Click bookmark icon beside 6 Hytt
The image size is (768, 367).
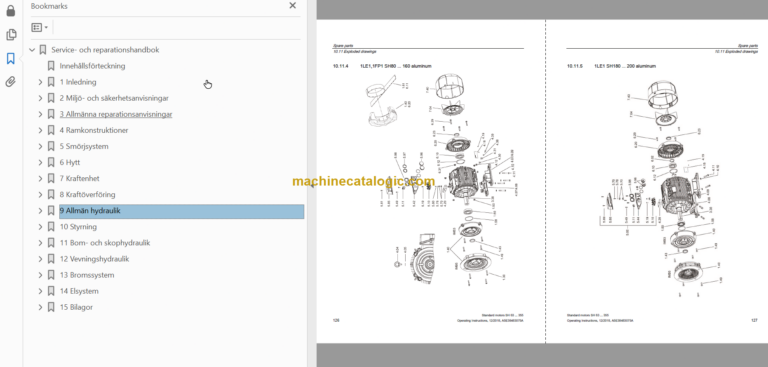coord(51,163)
